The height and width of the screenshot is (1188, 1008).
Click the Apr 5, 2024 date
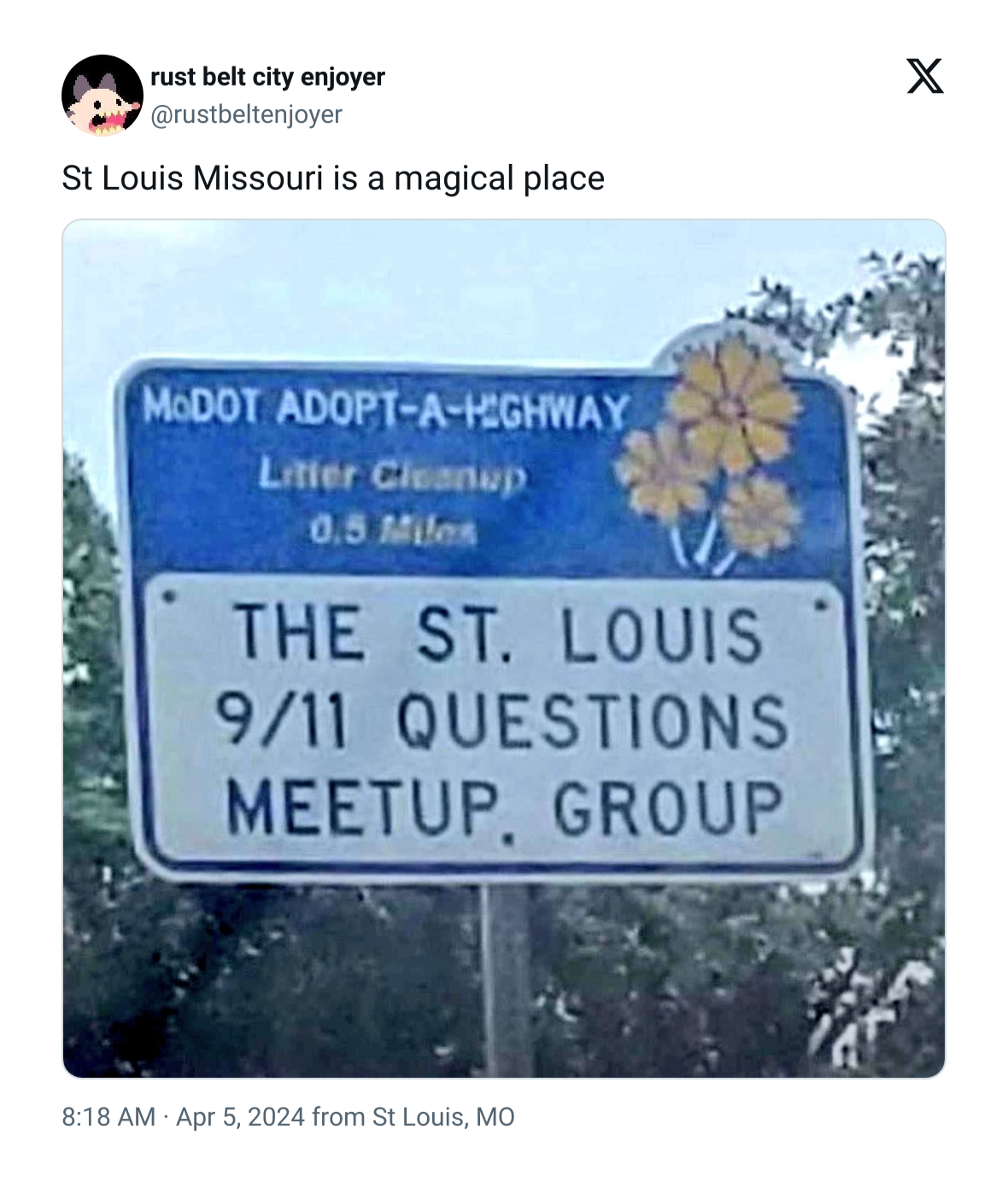pyautogui.click(x=240, y=1116)
